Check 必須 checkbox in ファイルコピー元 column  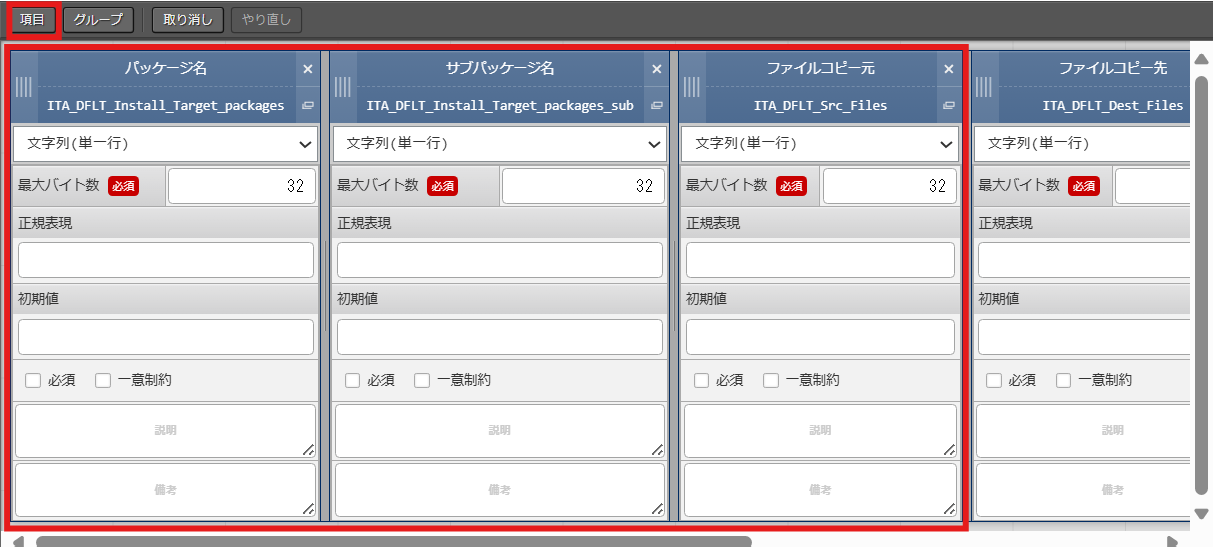(701, 380)
